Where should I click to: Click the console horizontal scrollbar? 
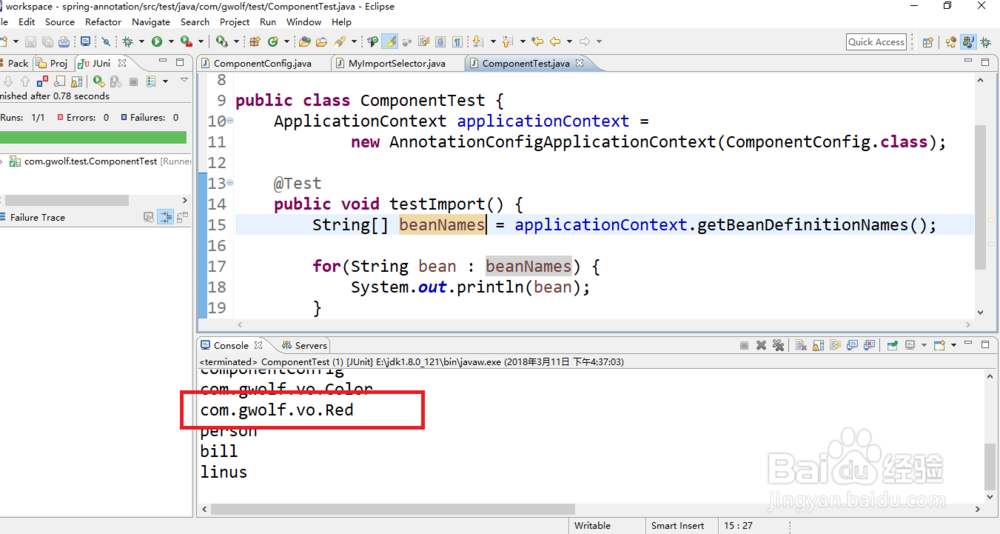tap(393, 509)
